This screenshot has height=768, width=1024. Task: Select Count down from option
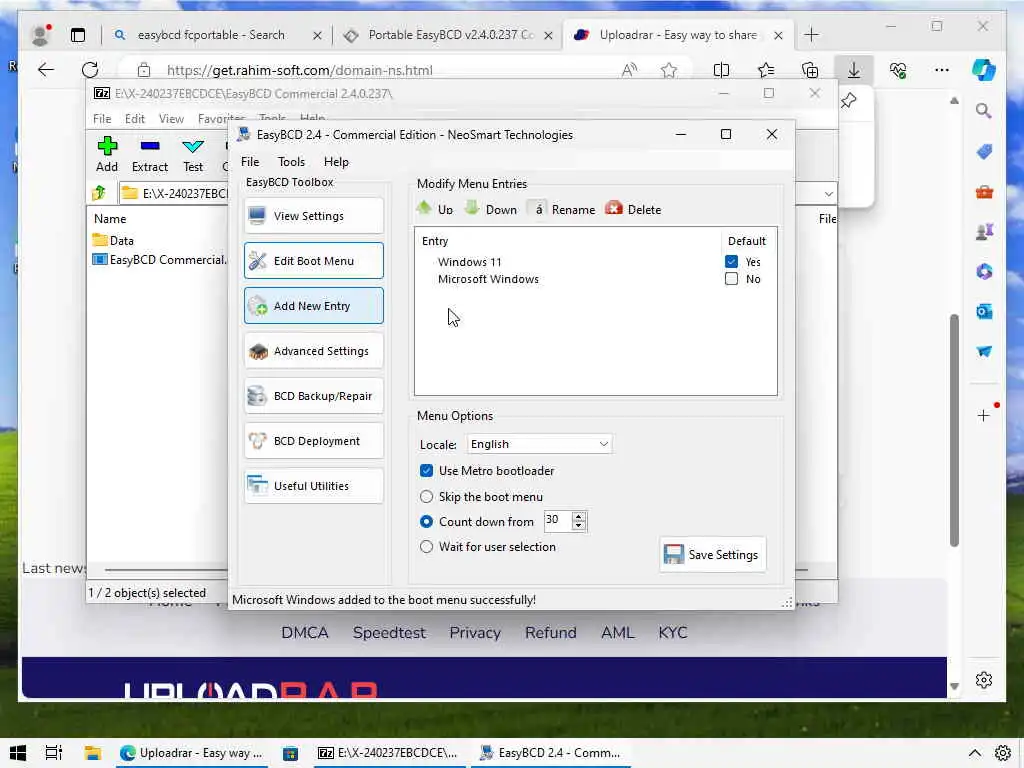point(426,522)
